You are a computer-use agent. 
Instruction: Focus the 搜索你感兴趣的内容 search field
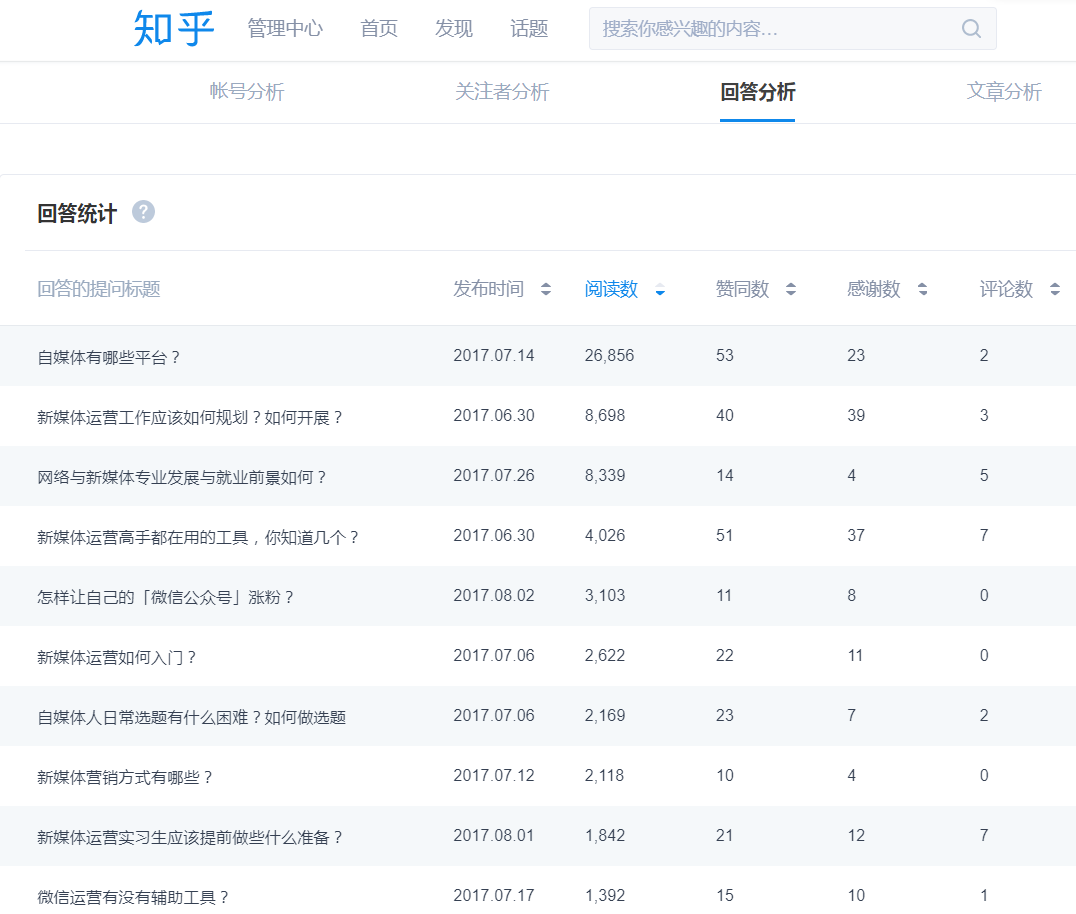(x=793, y=29)
